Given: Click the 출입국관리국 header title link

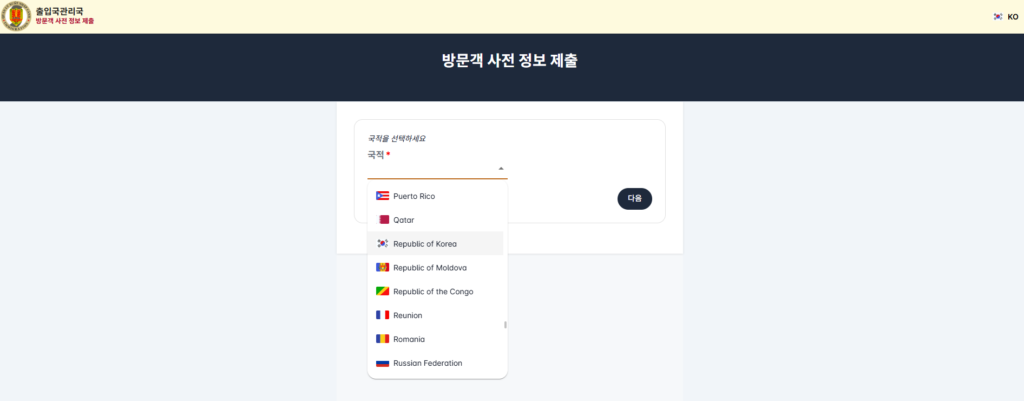Looking at the screenshot, I should (x=59, y=11).
